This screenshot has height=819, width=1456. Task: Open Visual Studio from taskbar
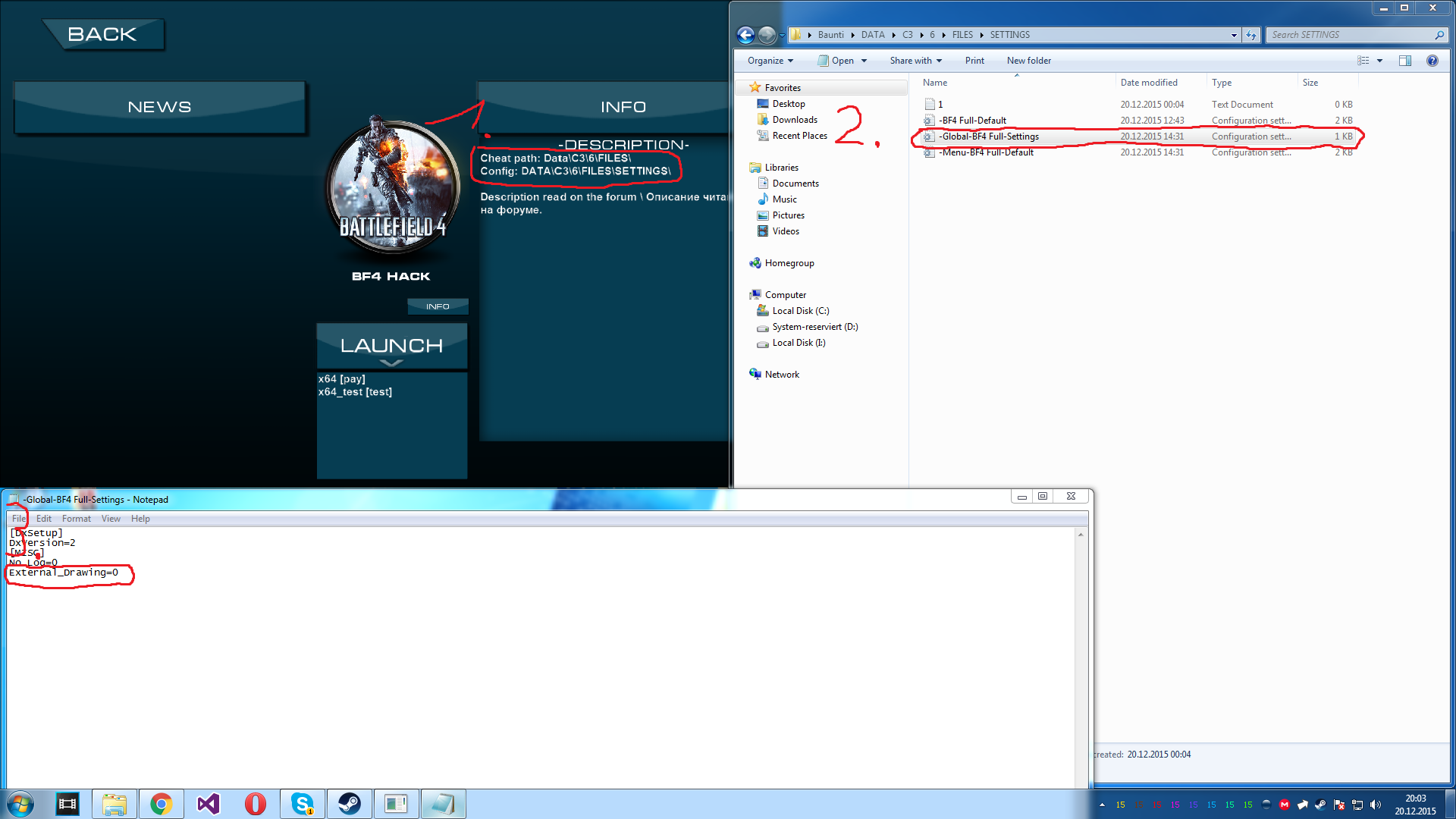pos(208,804)
